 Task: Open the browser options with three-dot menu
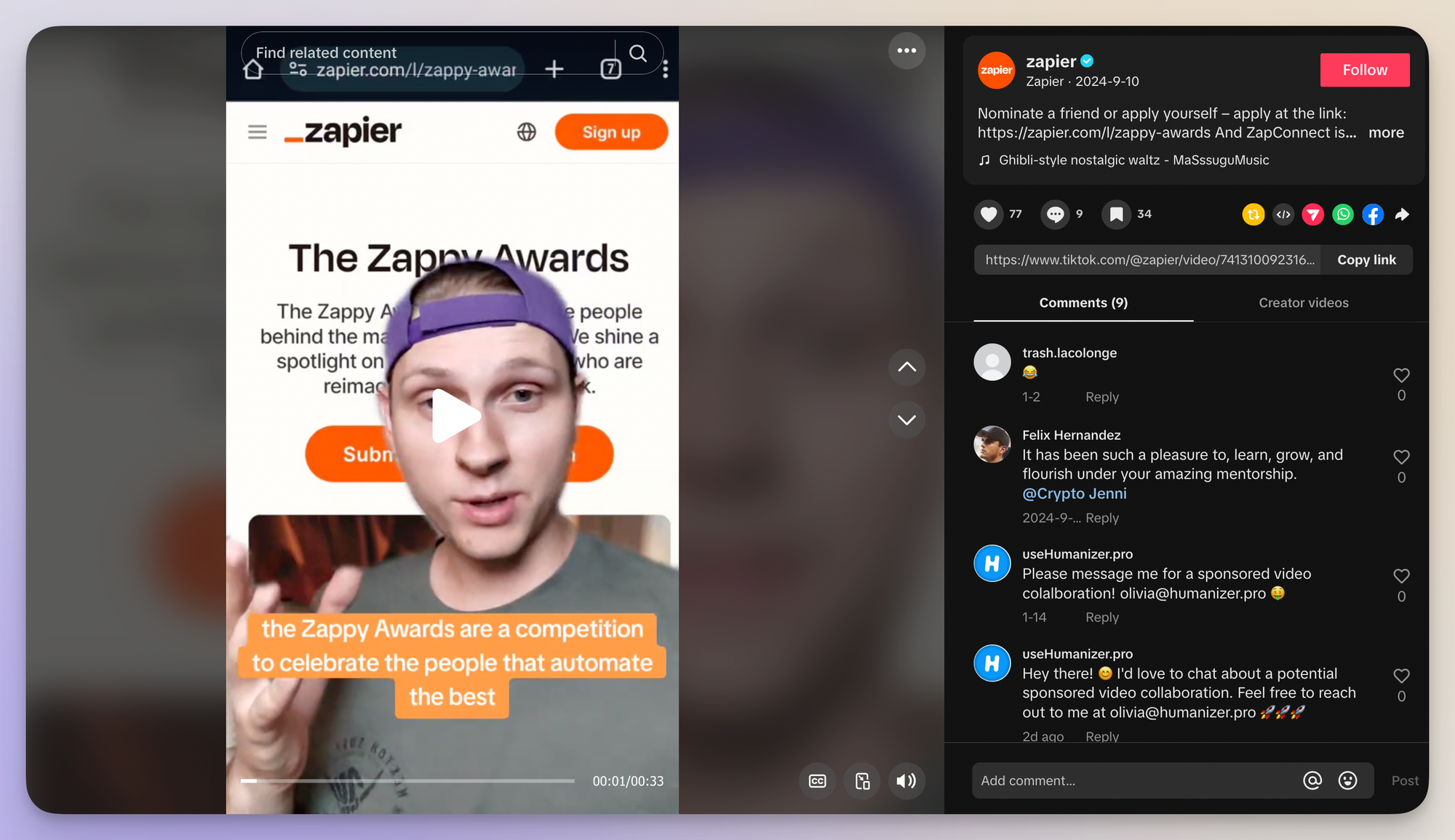click(663, 69)
